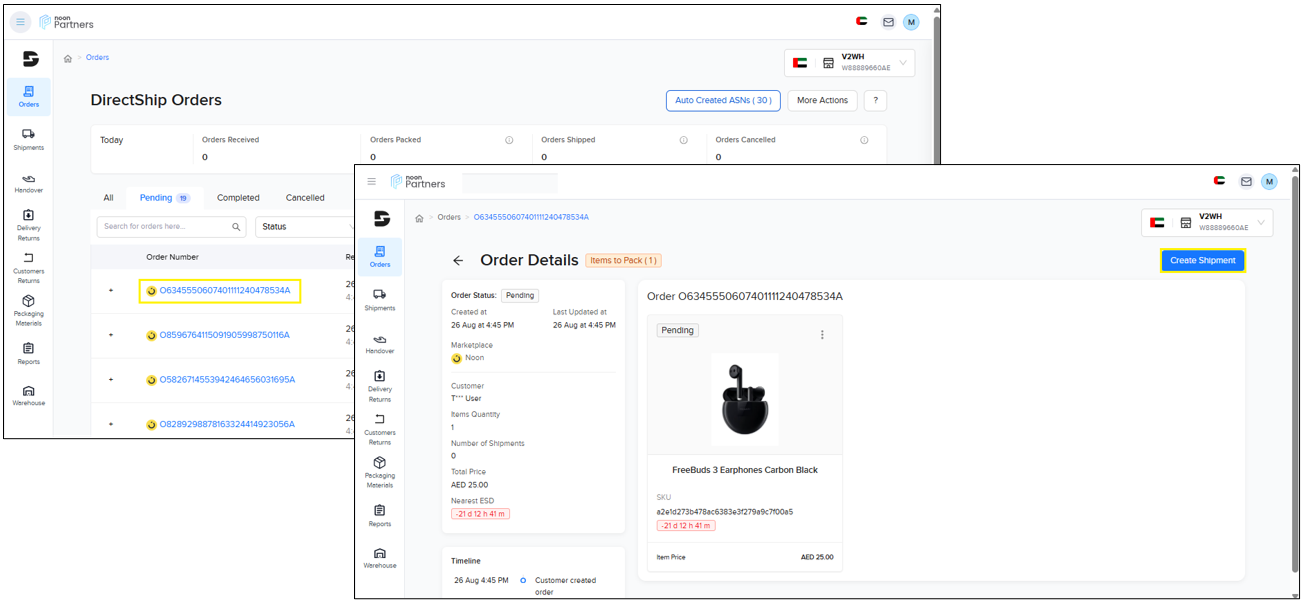Viewport: 1304px width, 602px height.
Task: Open the Status filter dropdown
Action: [306, 227]
